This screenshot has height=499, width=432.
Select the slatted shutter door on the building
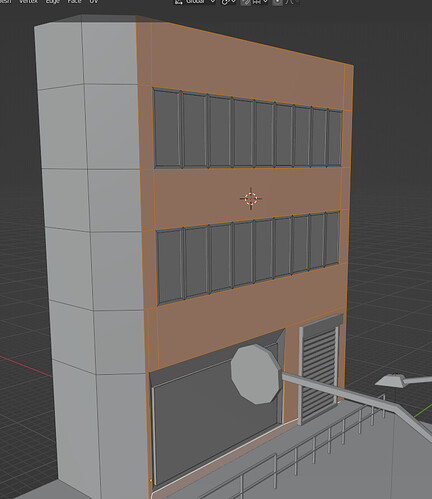(x=319, y=373)
